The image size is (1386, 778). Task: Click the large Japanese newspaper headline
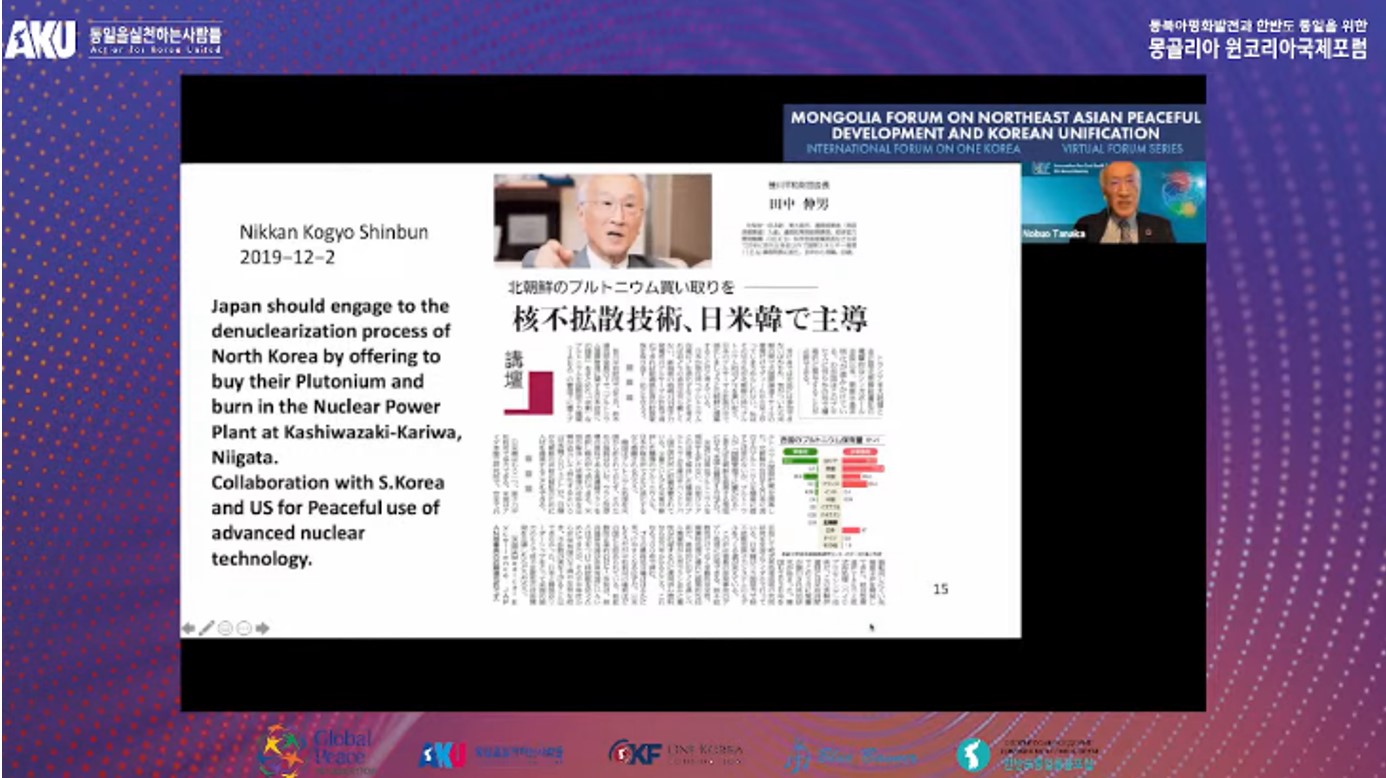tap(690, 320)
